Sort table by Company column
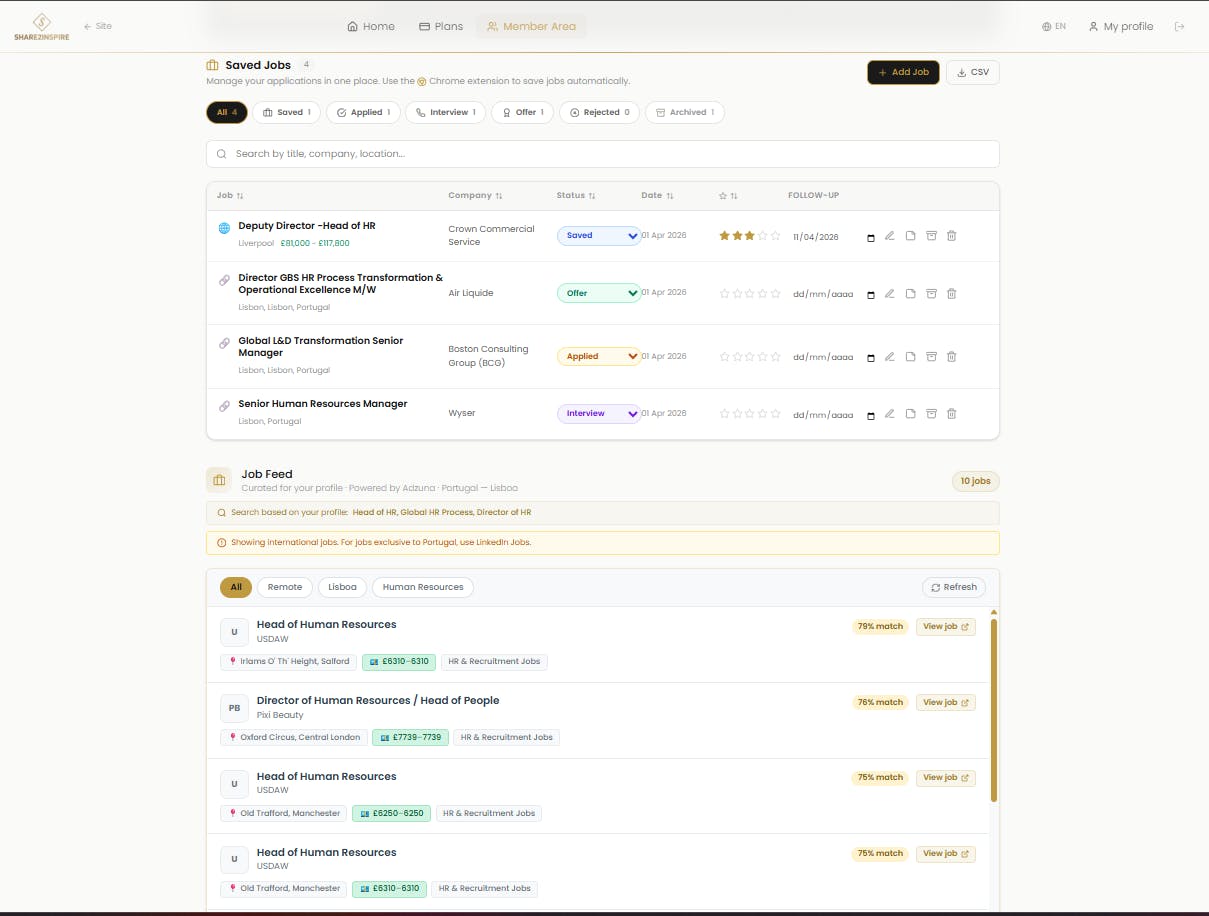Image resolution: width=1209 pixels, height=916 pixels. click(x=475, y=195)
